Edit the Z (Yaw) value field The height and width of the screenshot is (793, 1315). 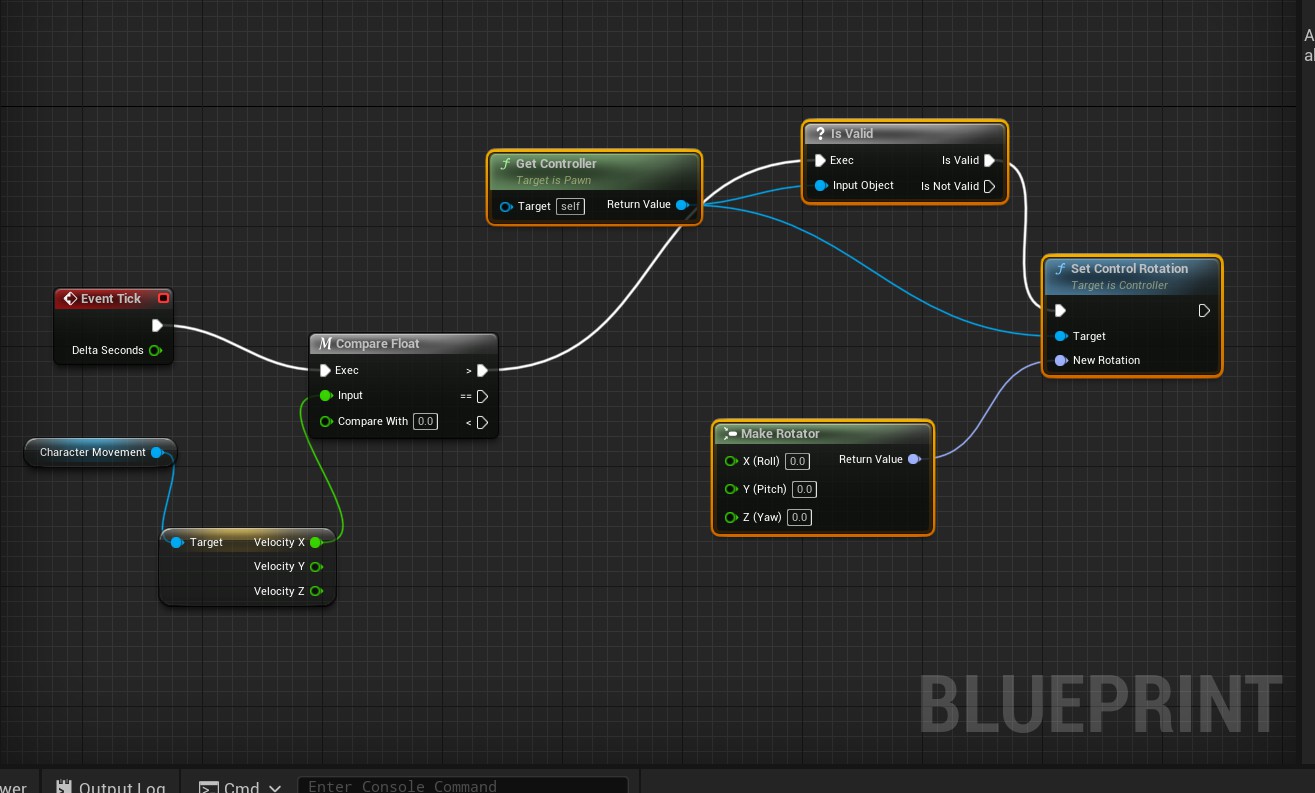pos(800,517)
